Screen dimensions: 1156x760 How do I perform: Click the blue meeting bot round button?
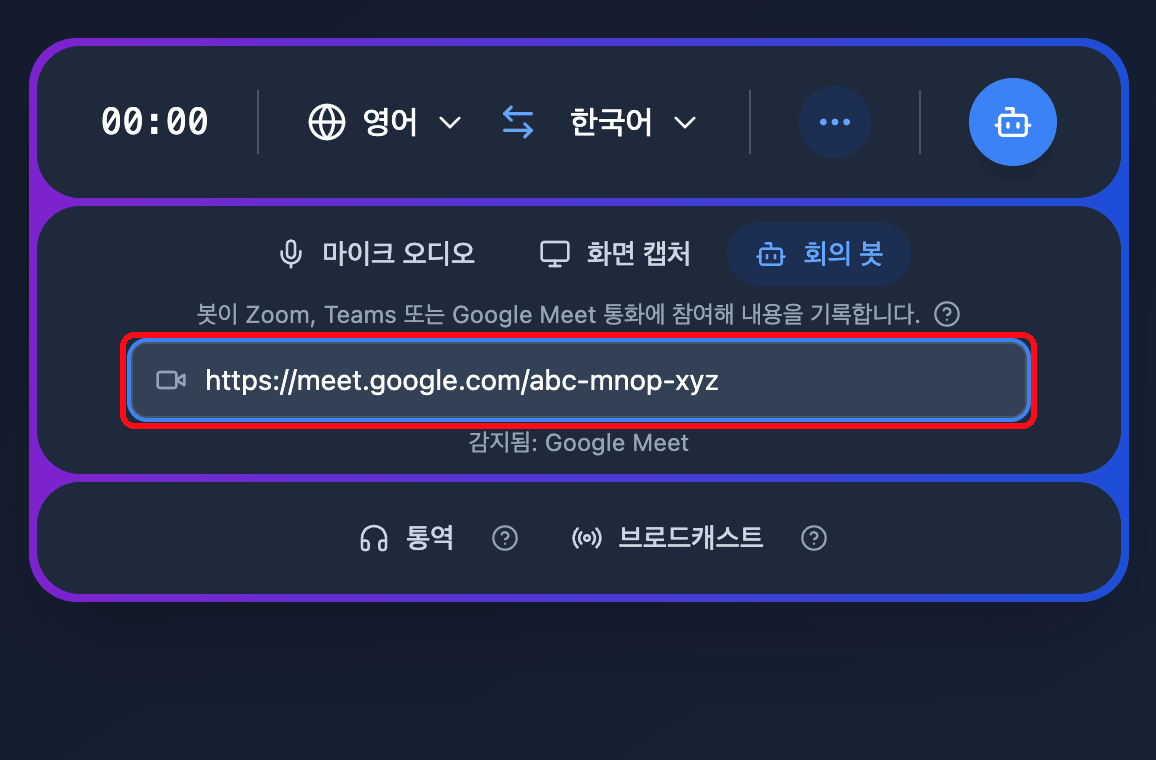pos(1012,122)
